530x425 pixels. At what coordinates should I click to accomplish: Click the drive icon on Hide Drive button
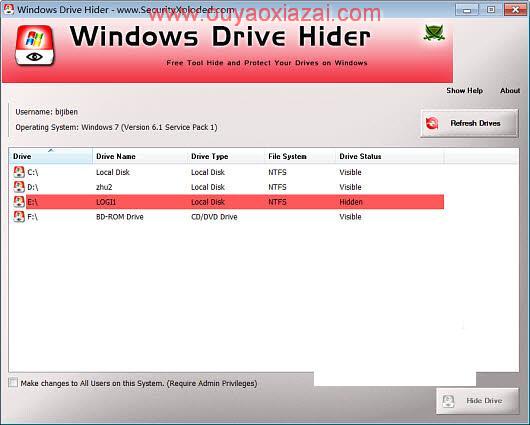(x=449, y=401)
